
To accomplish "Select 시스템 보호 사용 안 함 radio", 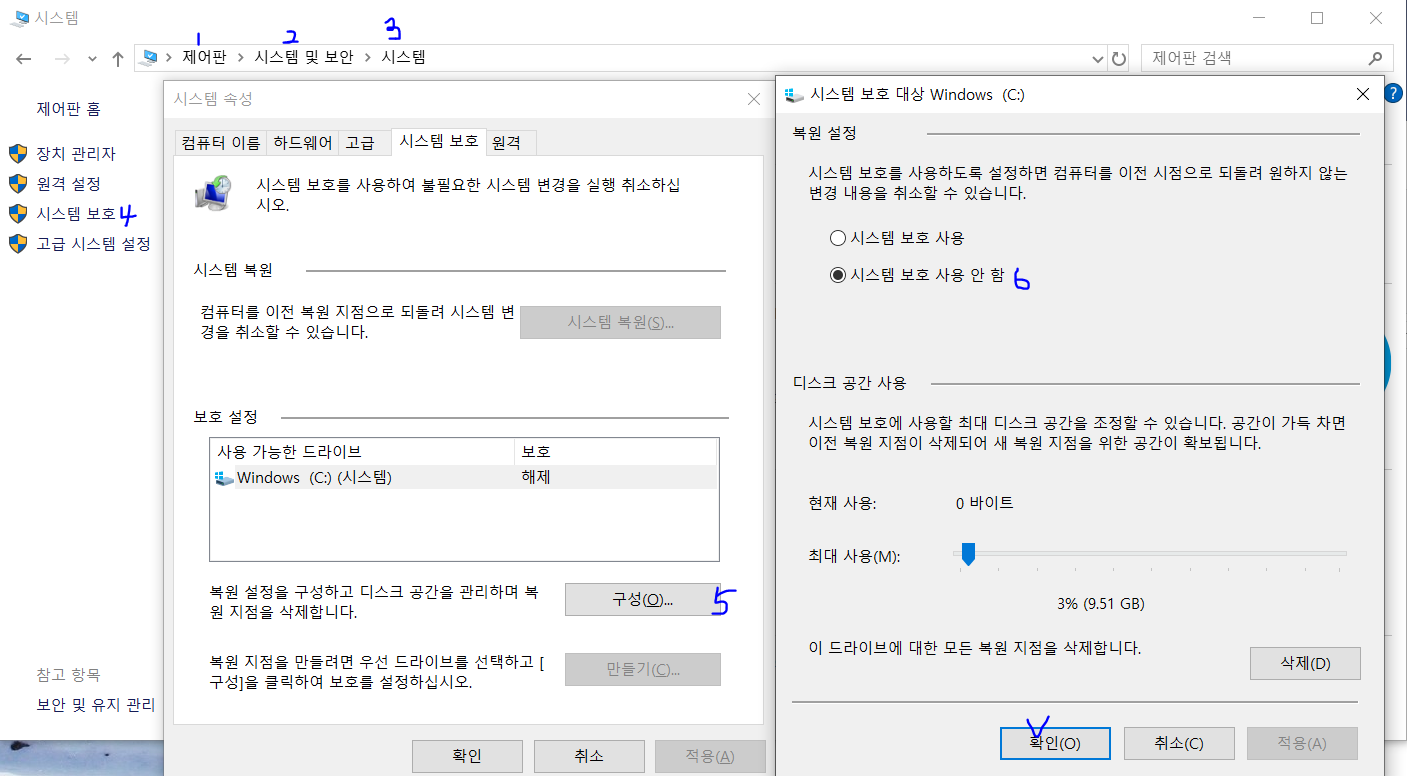I will [838, 275].
